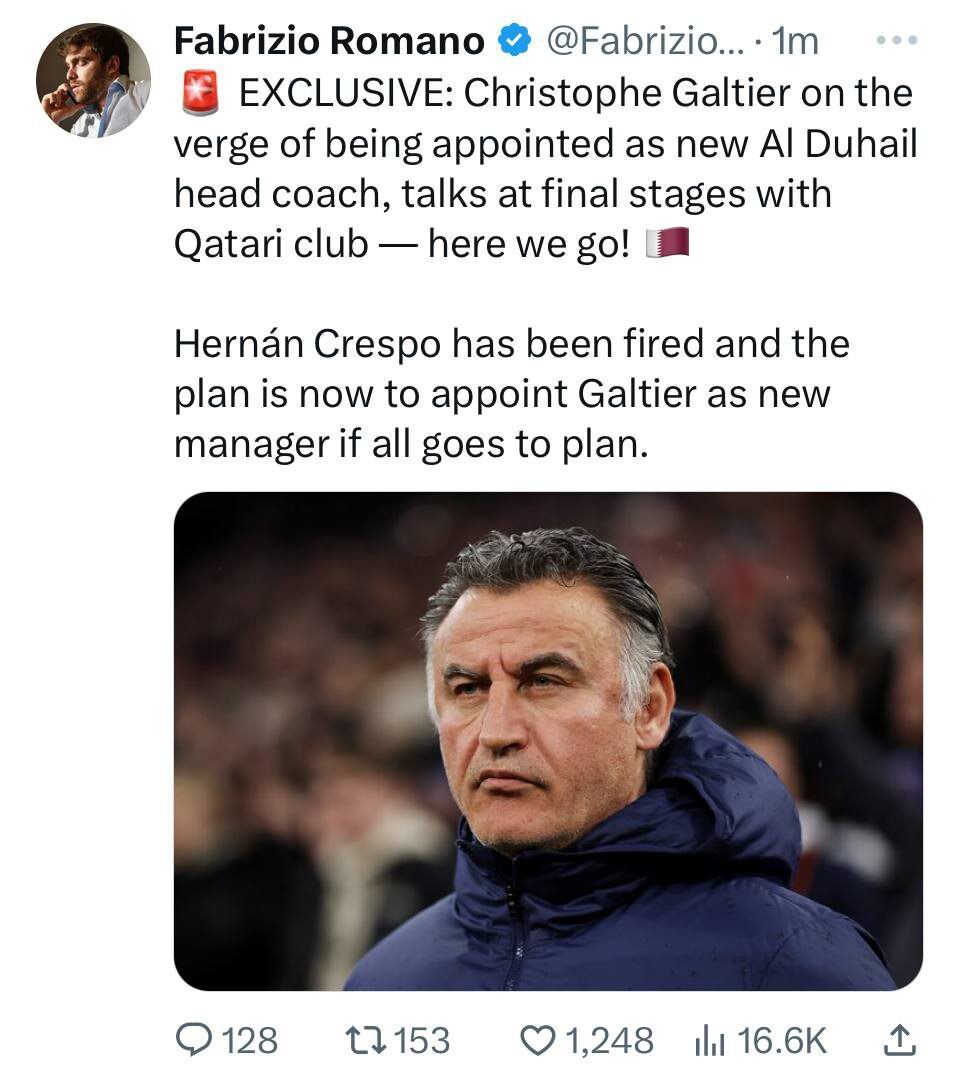Click the 128 replies count
Screen dimensions: 960x1077
coord(248,1040)
